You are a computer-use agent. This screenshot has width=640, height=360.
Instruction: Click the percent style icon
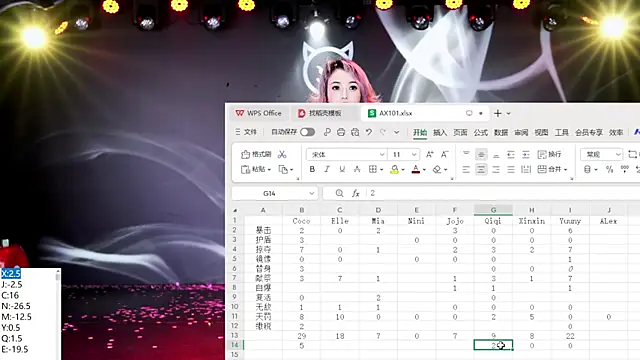[609, 169]
